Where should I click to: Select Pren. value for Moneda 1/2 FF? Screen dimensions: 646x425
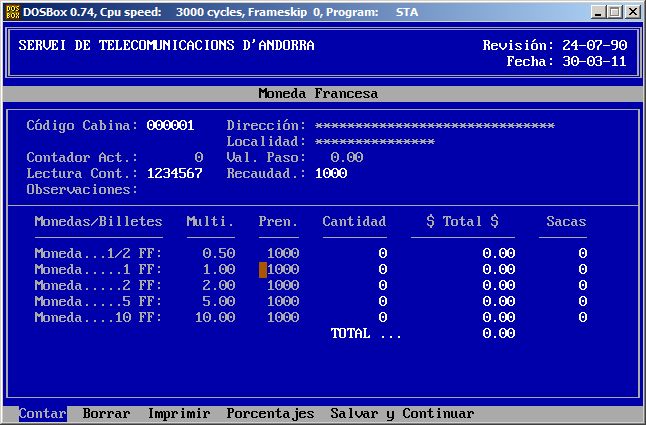pyautogui.click(x=282, y=254)
